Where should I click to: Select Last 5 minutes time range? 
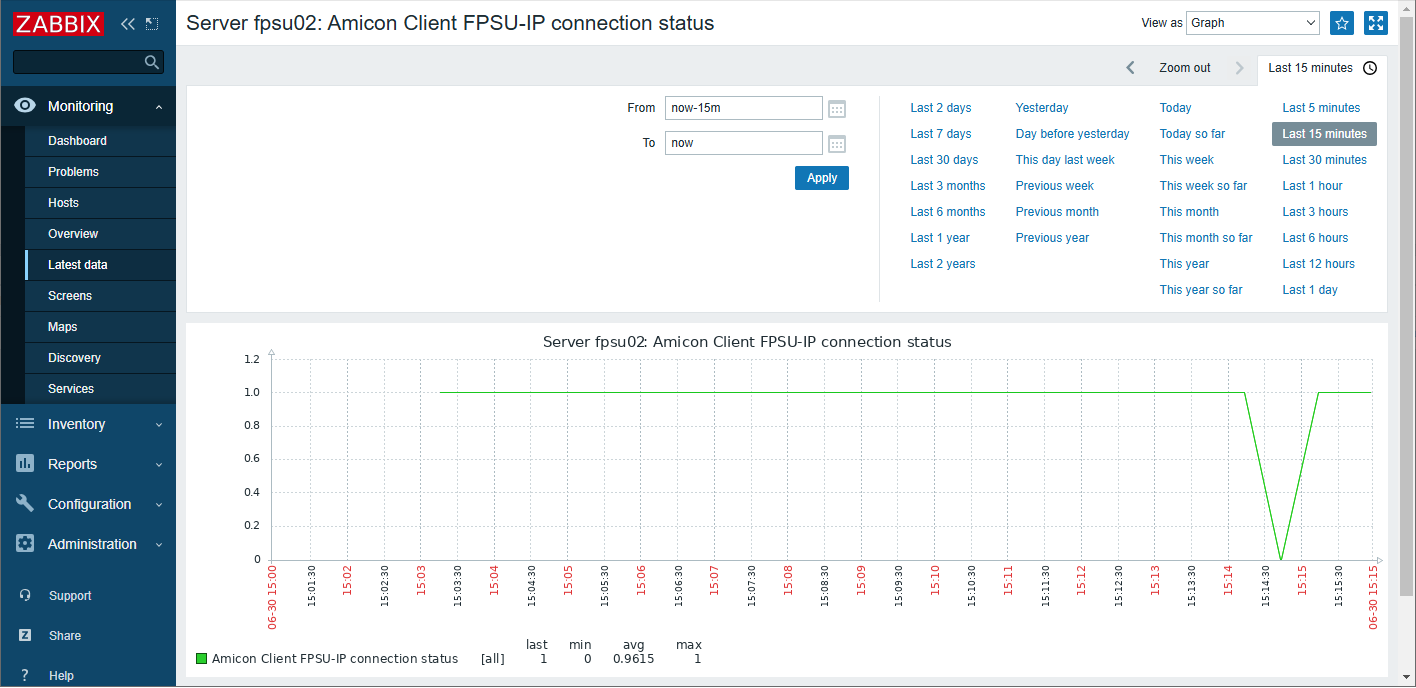pyautogui.click(x=1322, y=108)
